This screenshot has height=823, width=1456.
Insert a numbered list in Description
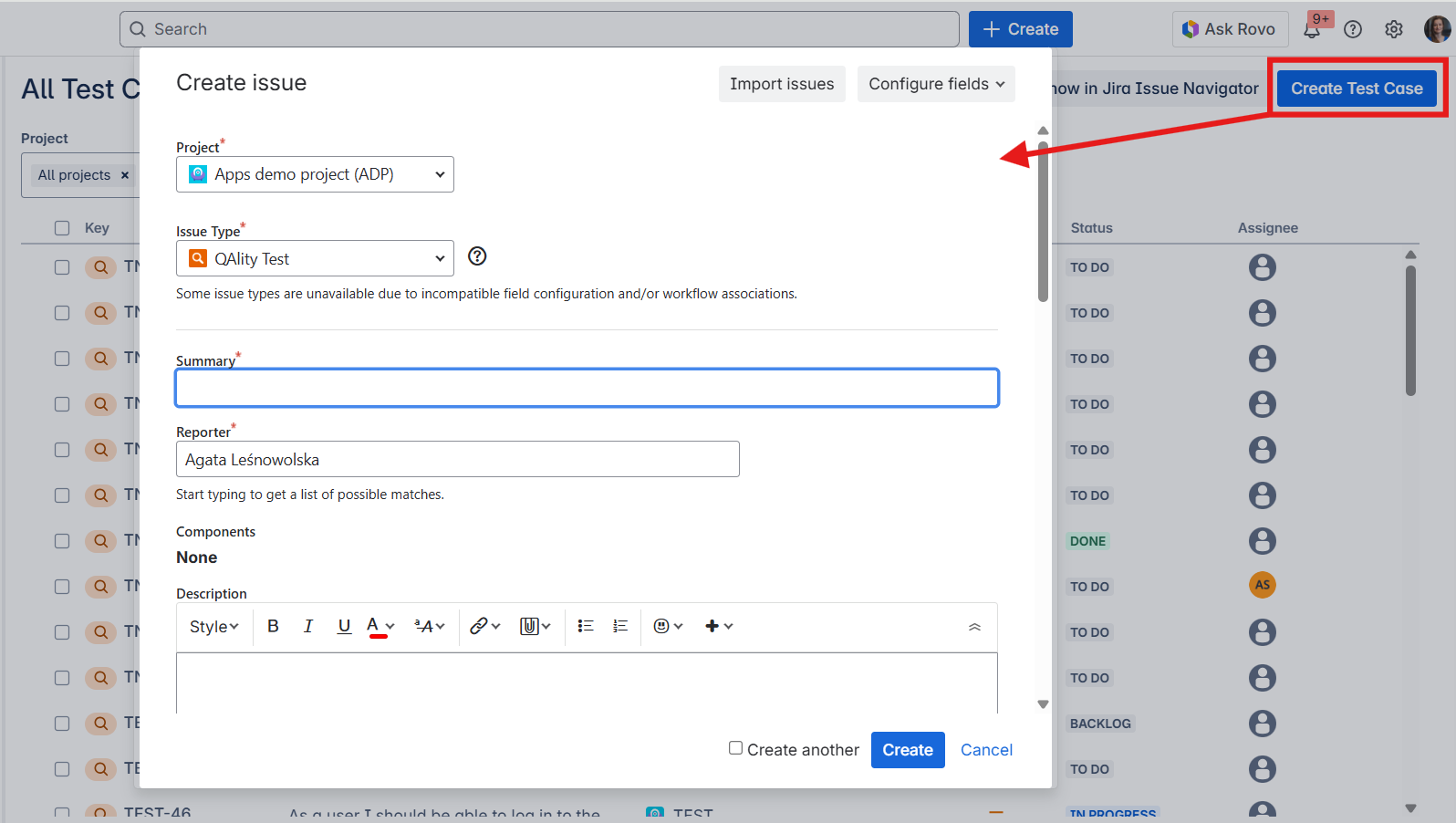pos(620,626)
